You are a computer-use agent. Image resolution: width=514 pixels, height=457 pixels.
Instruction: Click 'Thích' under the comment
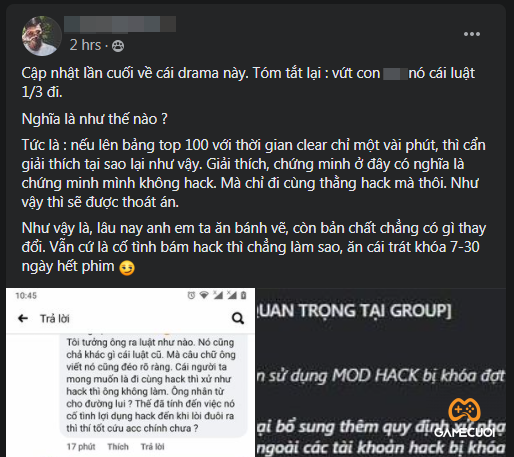pos(118,446)
